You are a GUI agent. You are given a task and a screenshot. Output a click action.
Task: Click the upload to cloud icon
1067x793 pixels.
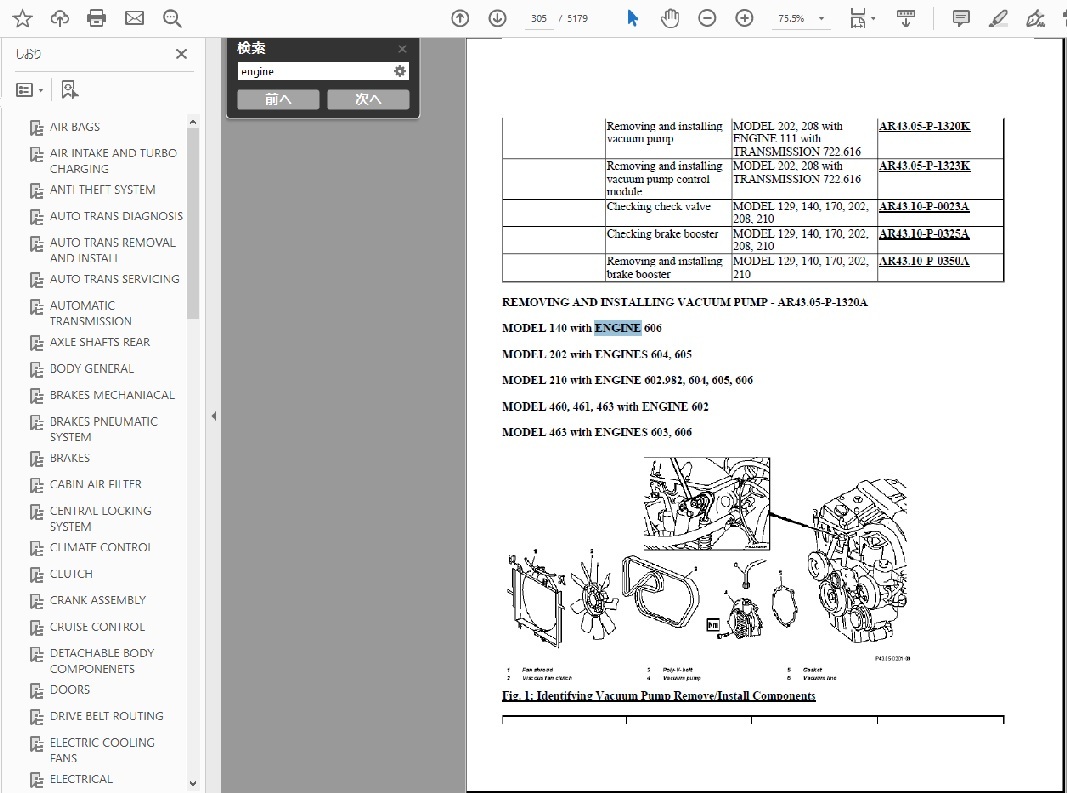tap(59, 18)
